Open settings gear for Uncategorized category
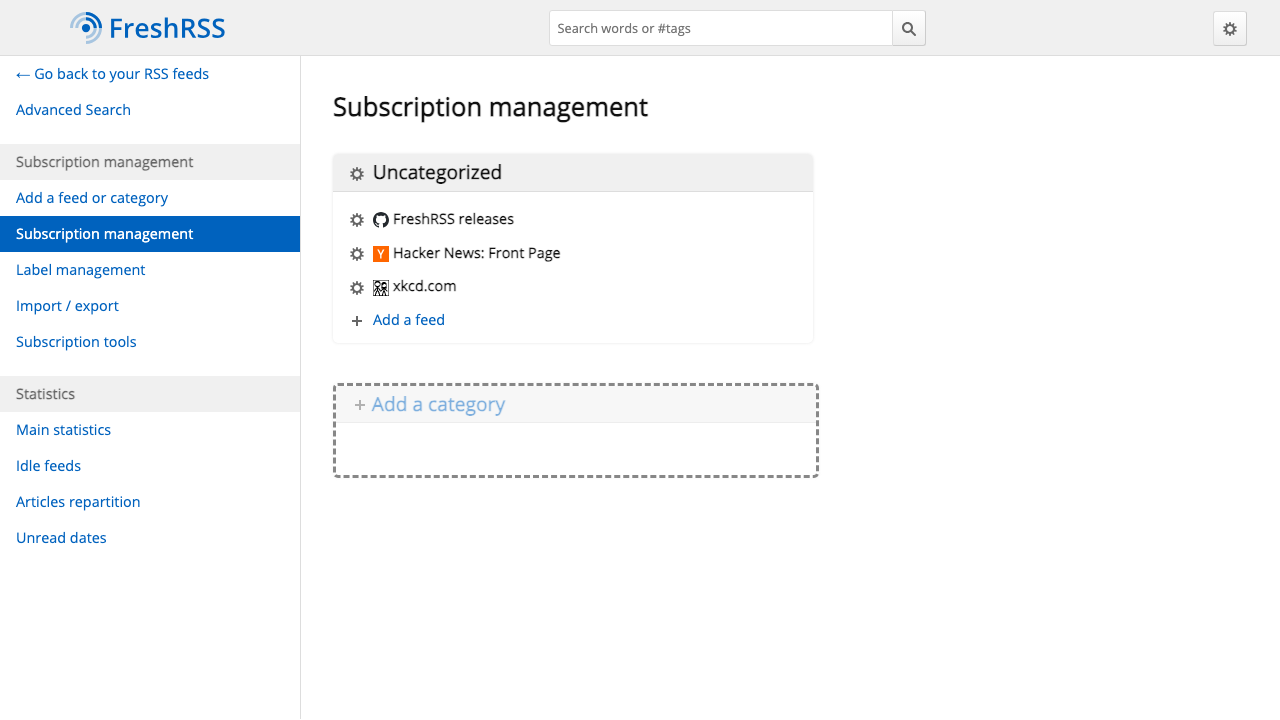1280x720 pixels. click(357, 174)
